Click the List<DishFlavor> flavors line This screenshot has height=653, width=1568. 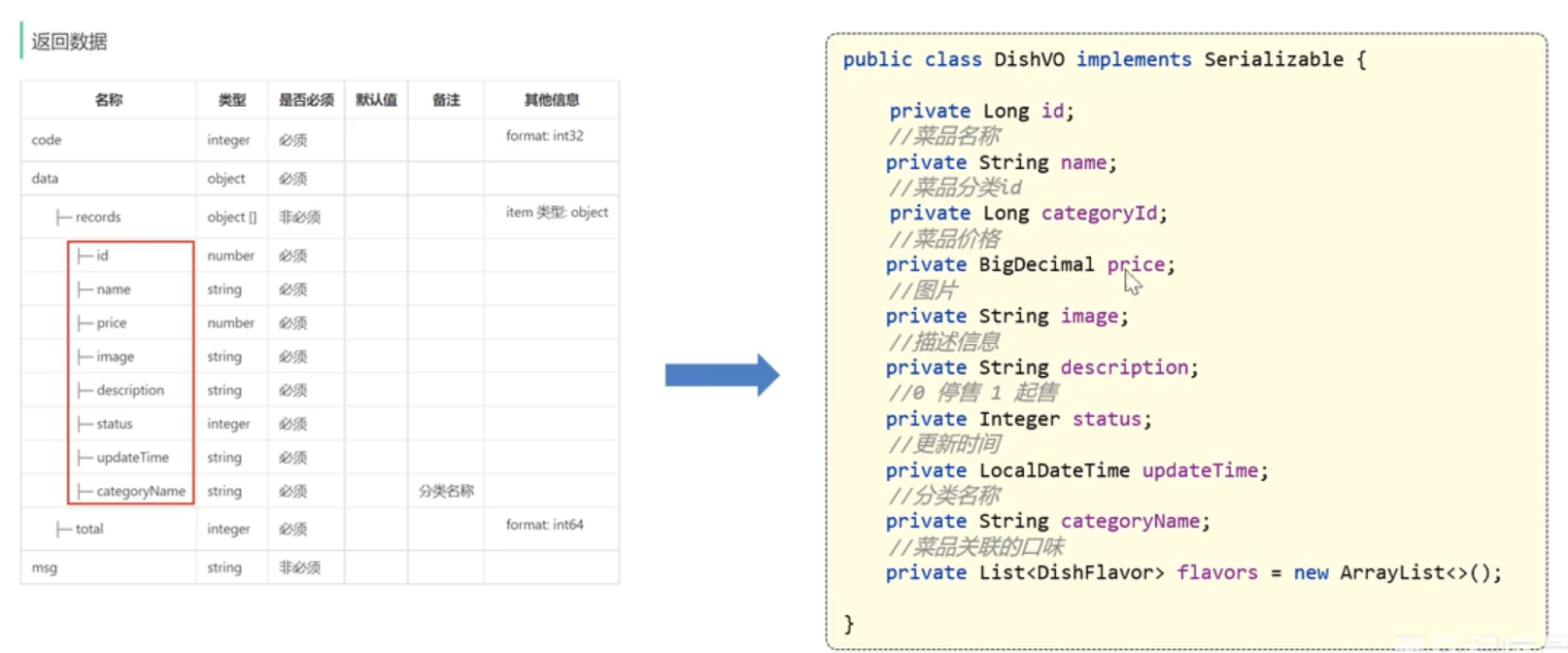1194,572
